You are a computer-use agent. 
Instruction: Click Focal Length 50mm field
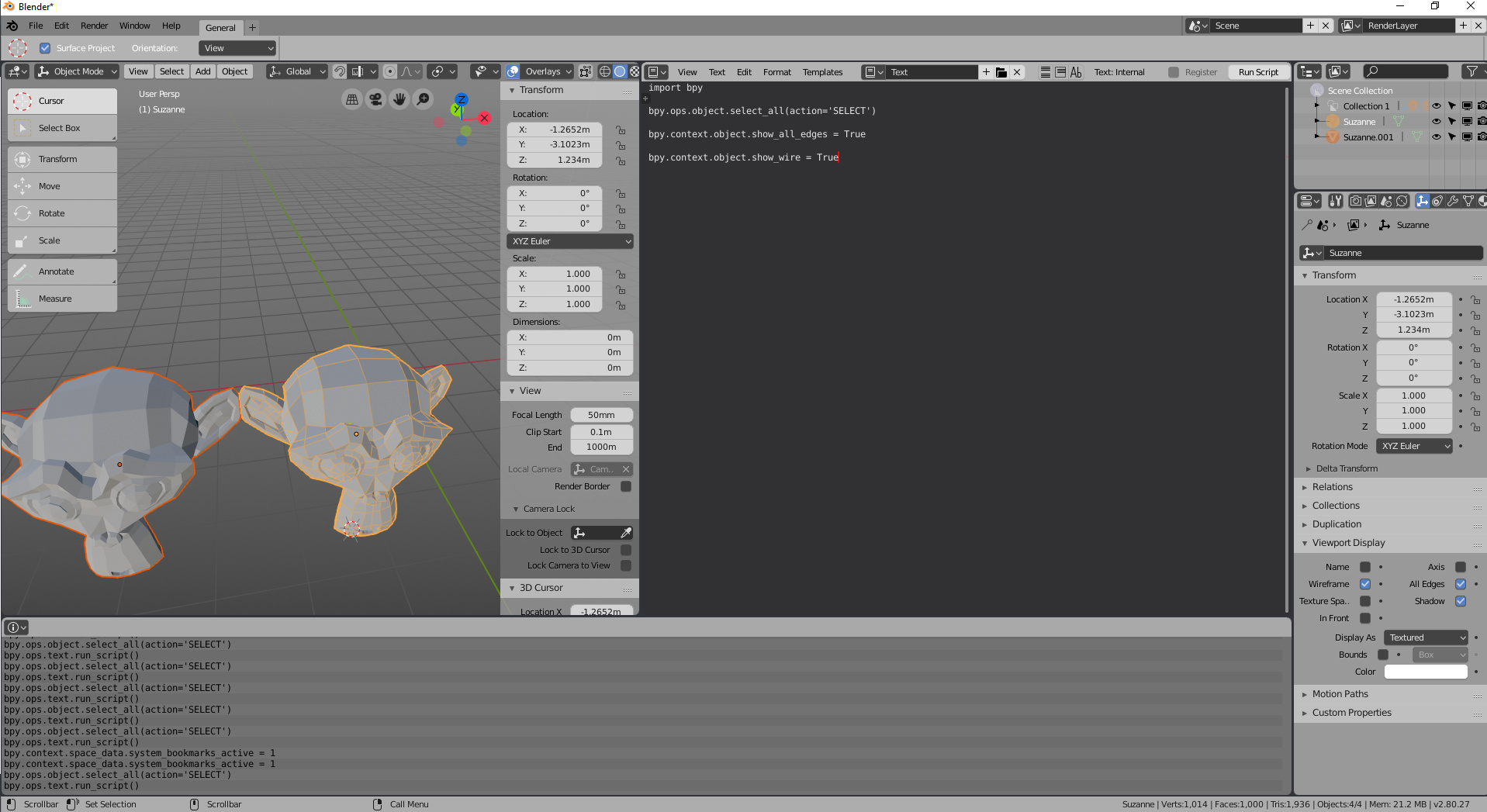click(601, 415)
